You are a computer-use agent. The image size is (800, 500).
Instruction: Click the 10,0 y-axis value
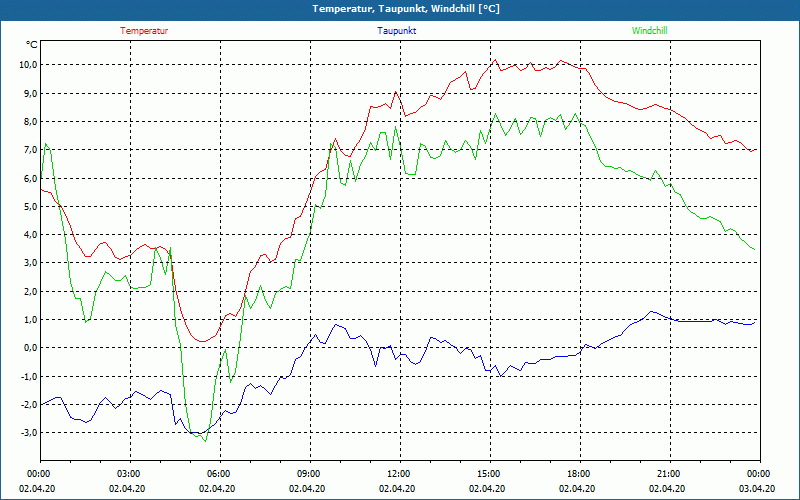pos(28,64)
